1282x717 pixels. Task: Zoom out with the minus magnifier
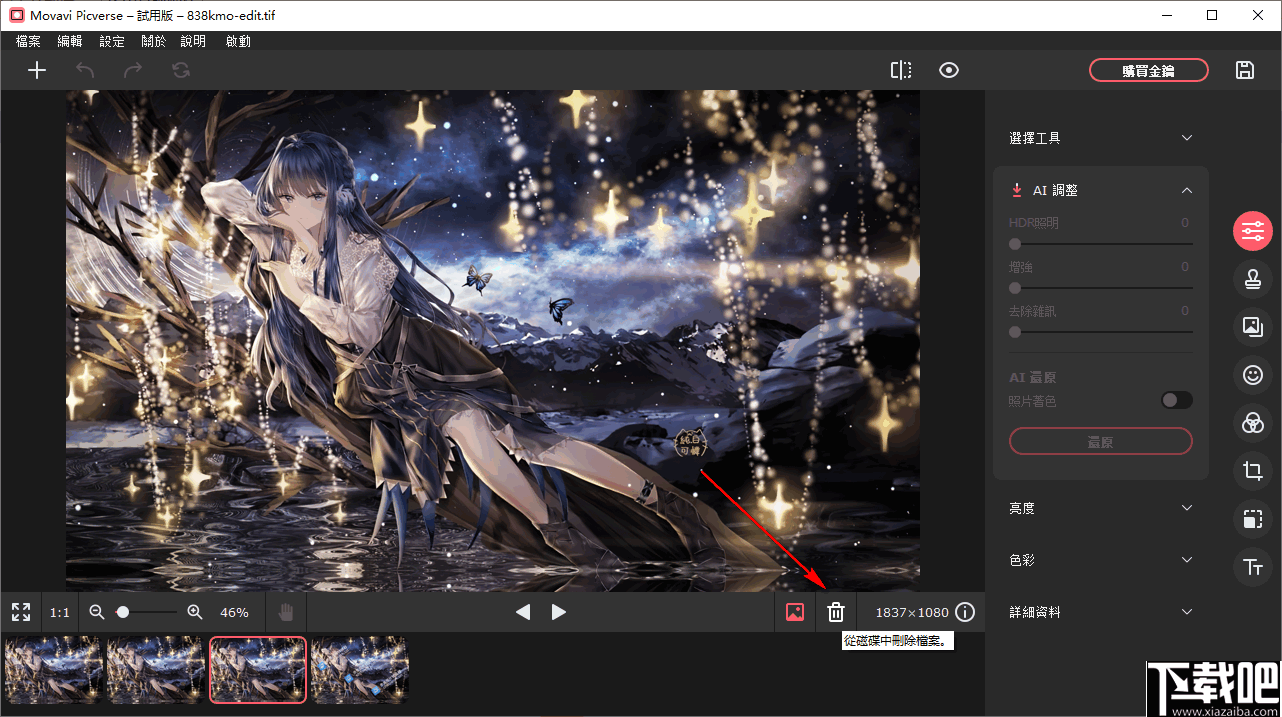[x=97, y=612]
